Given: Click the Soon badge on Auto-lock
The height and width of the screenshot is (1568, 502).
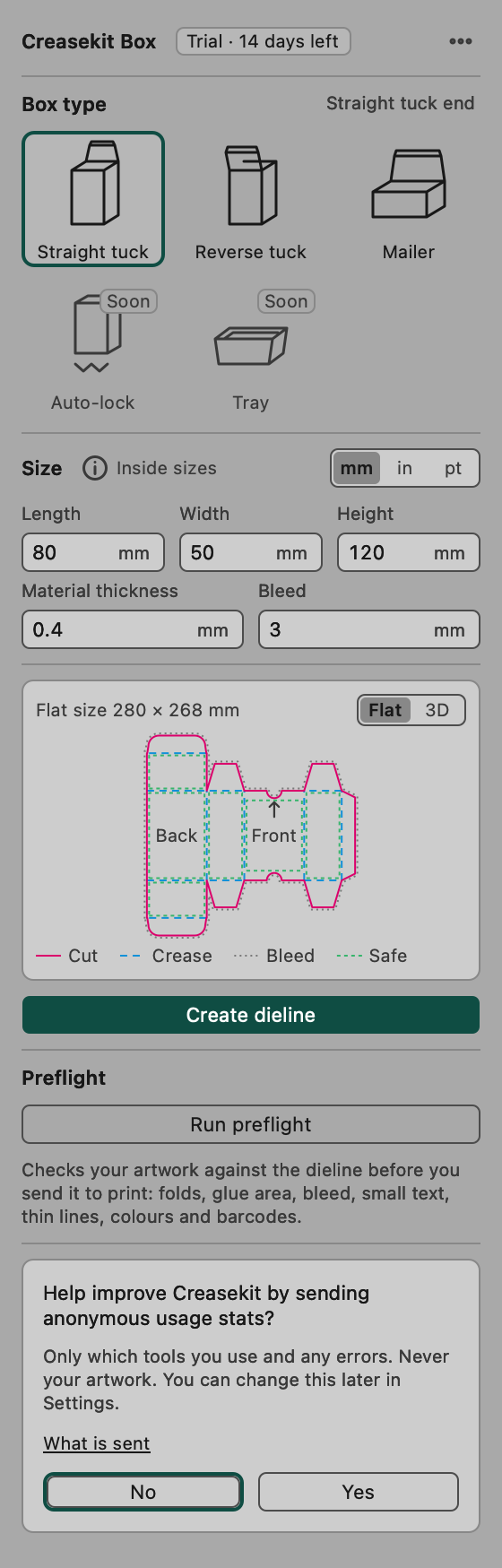Looking at the screenshot, I should tap(128, 301).
